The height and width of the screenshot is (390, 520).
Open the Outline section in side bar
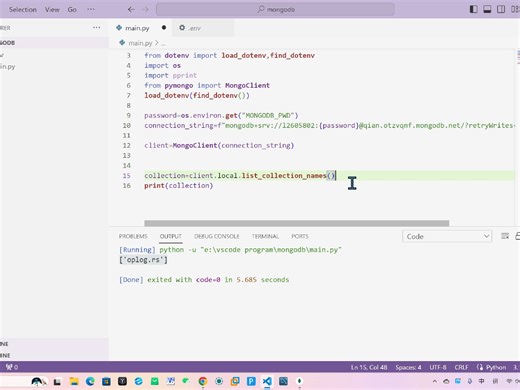point(53,344)
